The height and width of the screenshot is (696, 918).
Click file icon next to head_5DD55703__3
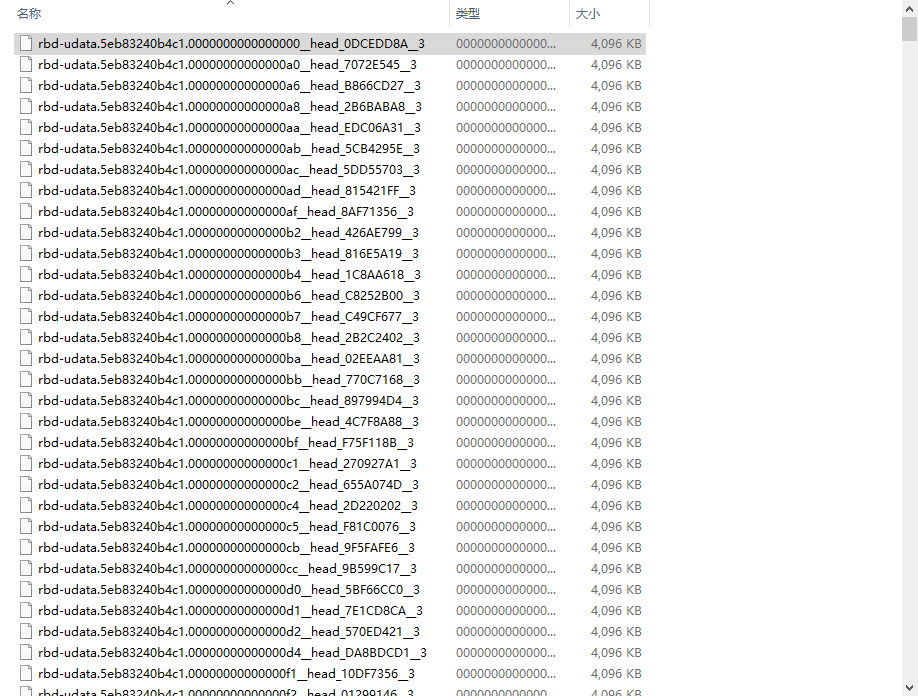click(27, 170)
